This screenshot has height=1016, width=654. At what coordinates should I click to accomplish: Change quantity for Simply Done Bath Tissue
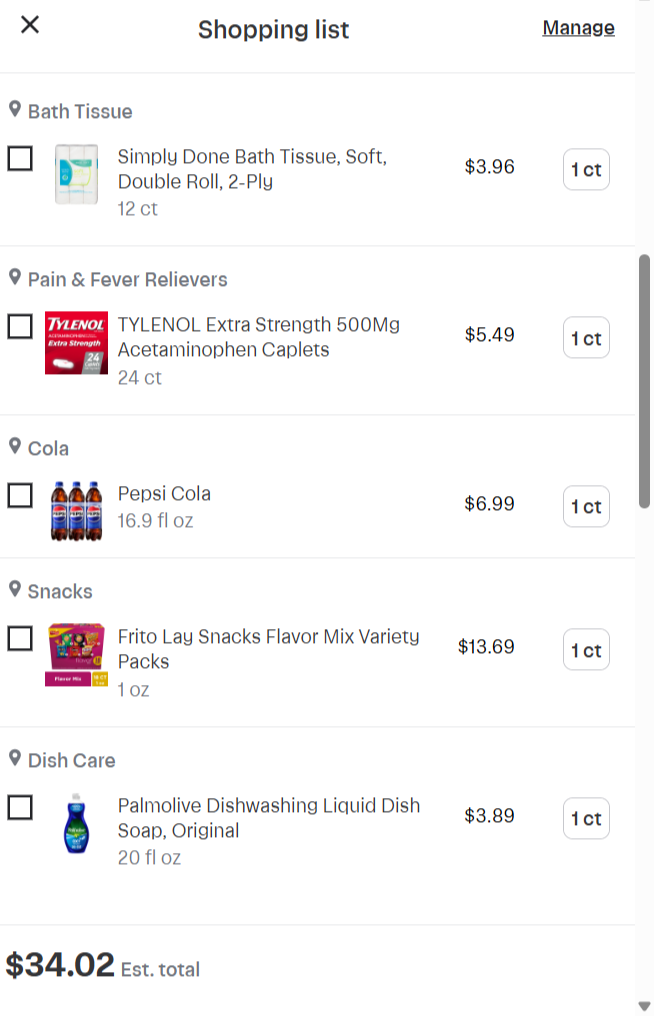pos(586,170)
